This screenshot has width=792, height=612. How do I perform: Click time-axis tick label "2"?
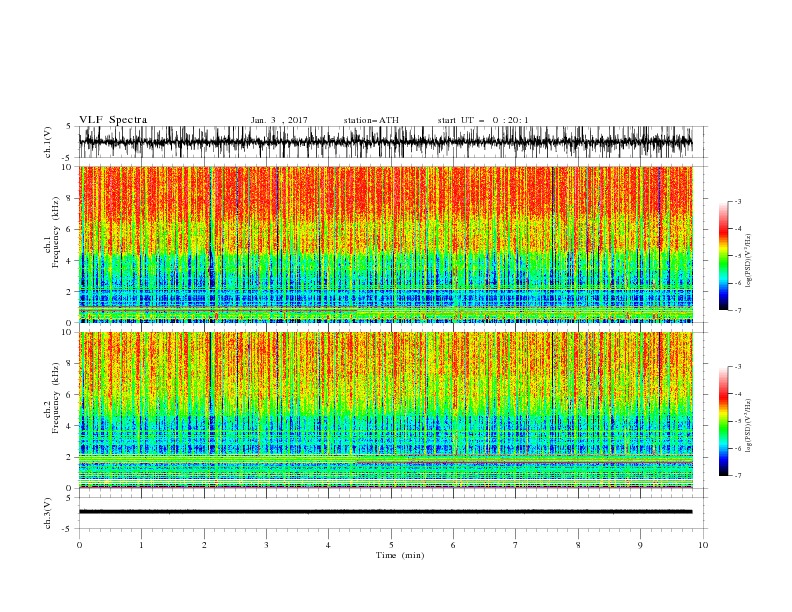tap(204, 545)
